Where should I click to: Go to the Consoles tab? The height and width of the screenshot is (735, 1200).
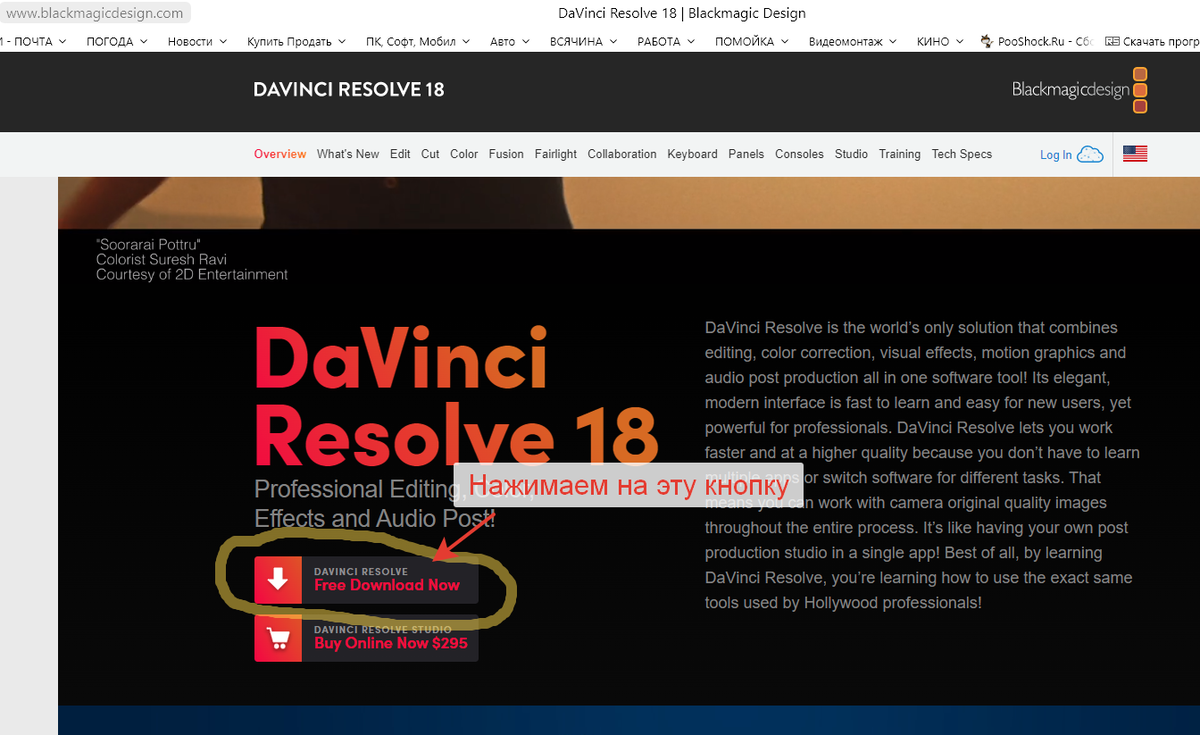tap(800, 154)
